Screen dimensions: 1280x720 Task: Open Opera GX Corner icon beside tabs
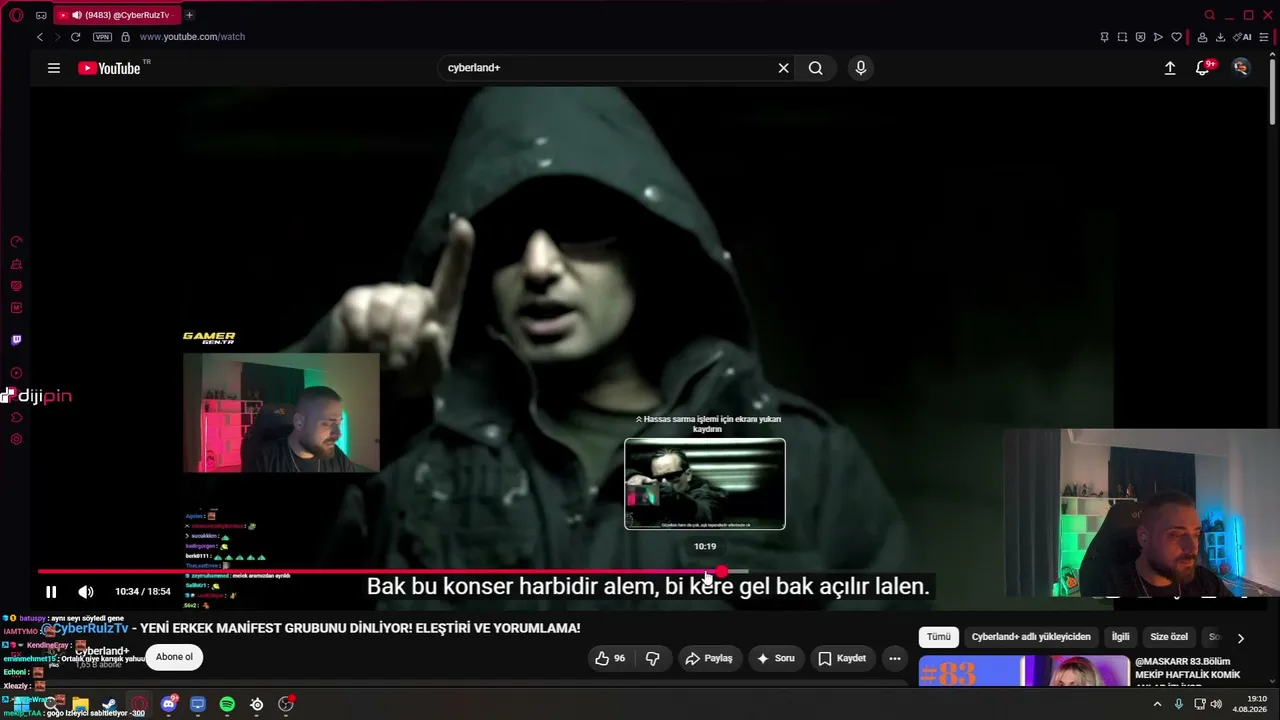pyautogui.click(x=41, y=15)
